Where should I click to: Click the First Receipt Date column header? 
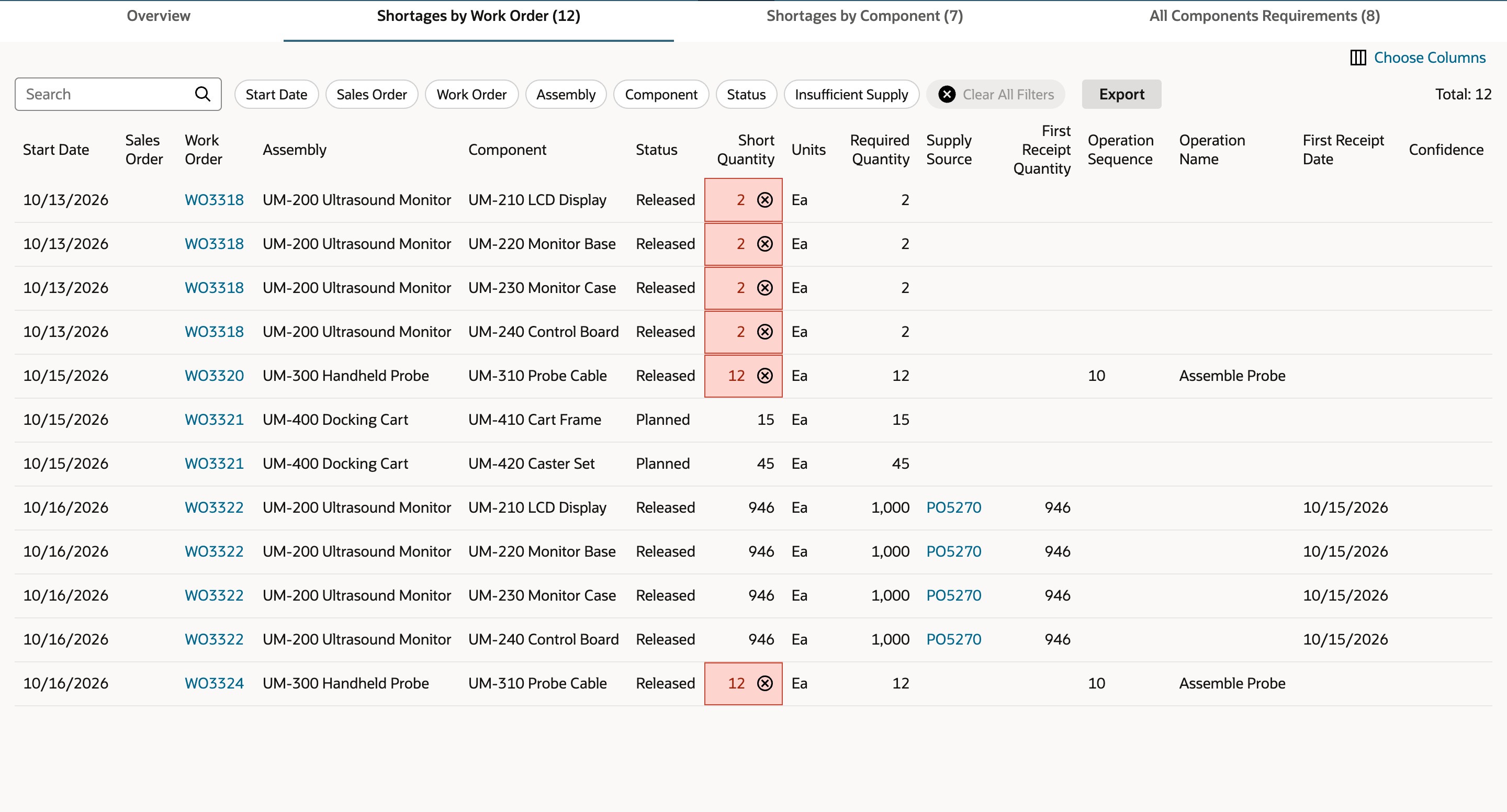(x=1343, y=150)
